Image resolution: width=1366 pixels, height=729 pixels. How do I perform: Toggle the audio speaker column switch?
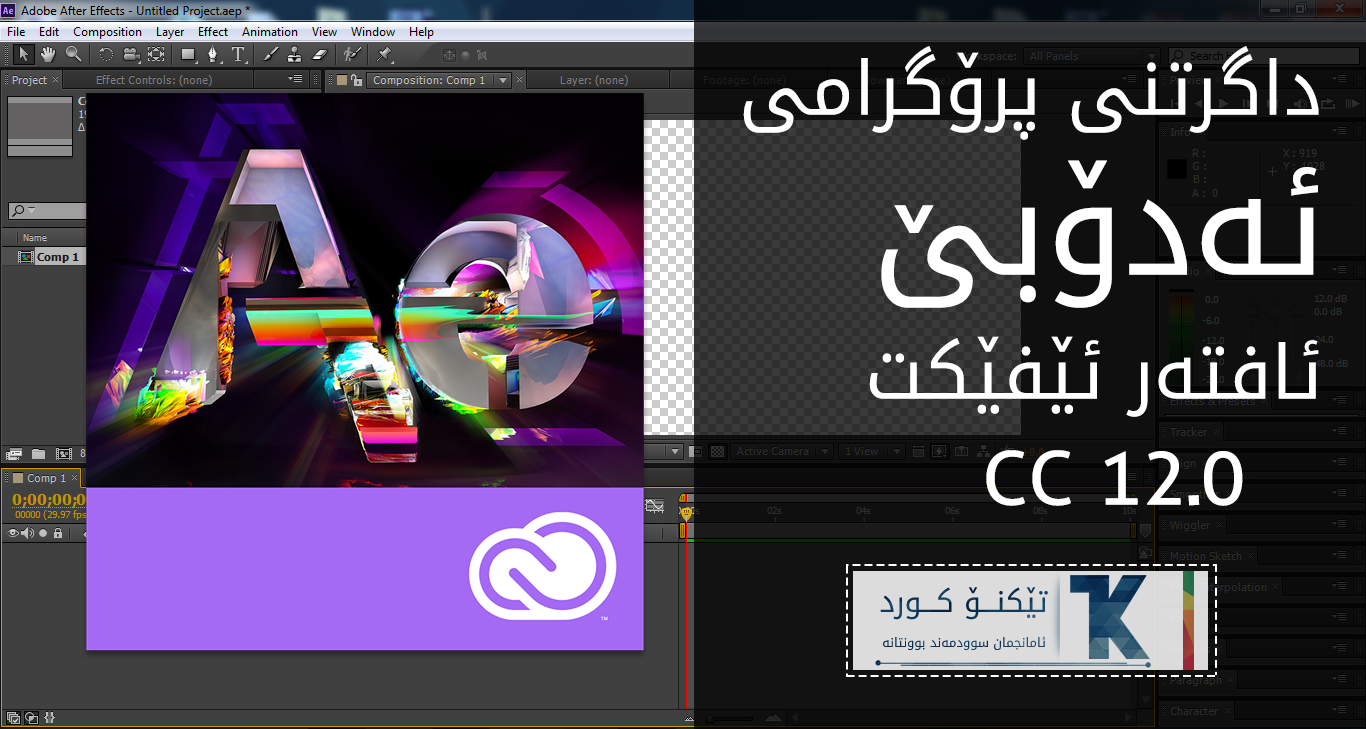pyautogui.click(x=27, y=534)
